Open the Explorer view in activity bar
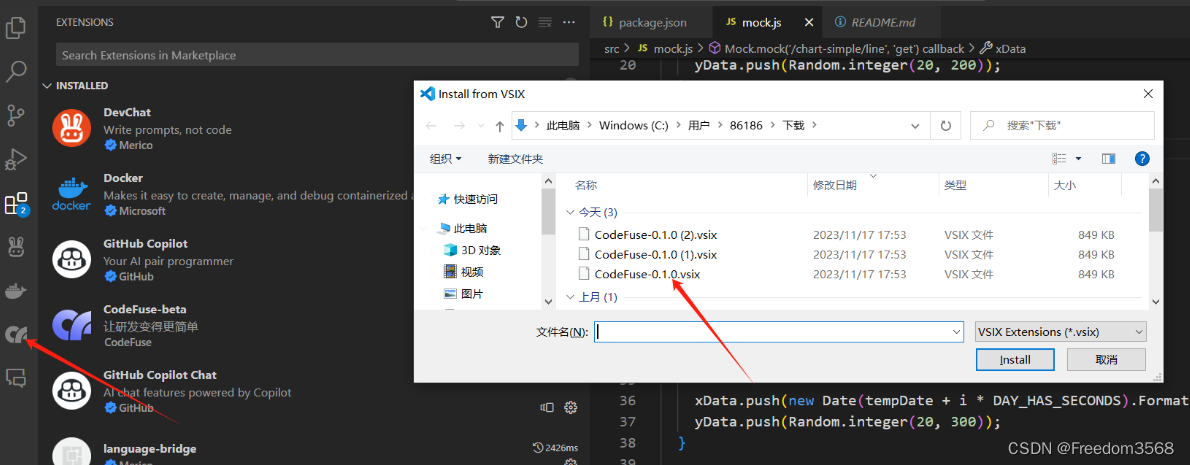This screenshot has width=1190, height=465. click(x=16, y=29)
